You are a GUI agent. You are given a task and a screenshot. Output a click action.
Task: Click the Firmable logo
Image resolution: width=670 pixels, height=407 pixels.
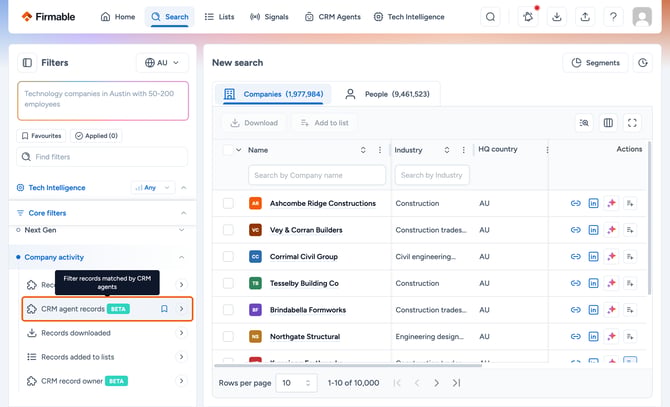pos(48,17)
